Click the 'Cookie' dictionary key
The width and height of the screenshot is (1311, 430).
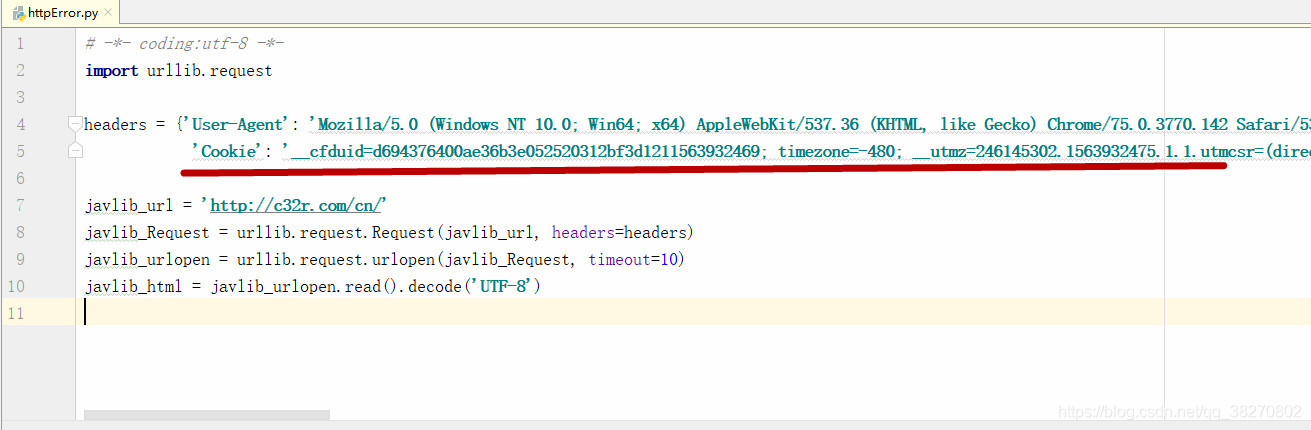tap(228, 151)
